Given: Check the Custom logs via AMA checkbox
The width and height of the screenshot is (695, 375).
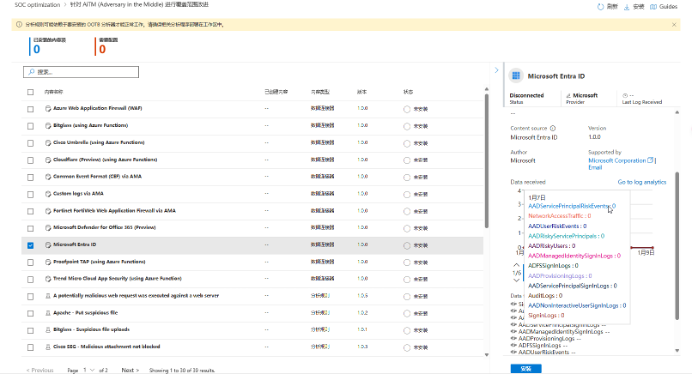Looking at the screenshot, I should [30, 195].
